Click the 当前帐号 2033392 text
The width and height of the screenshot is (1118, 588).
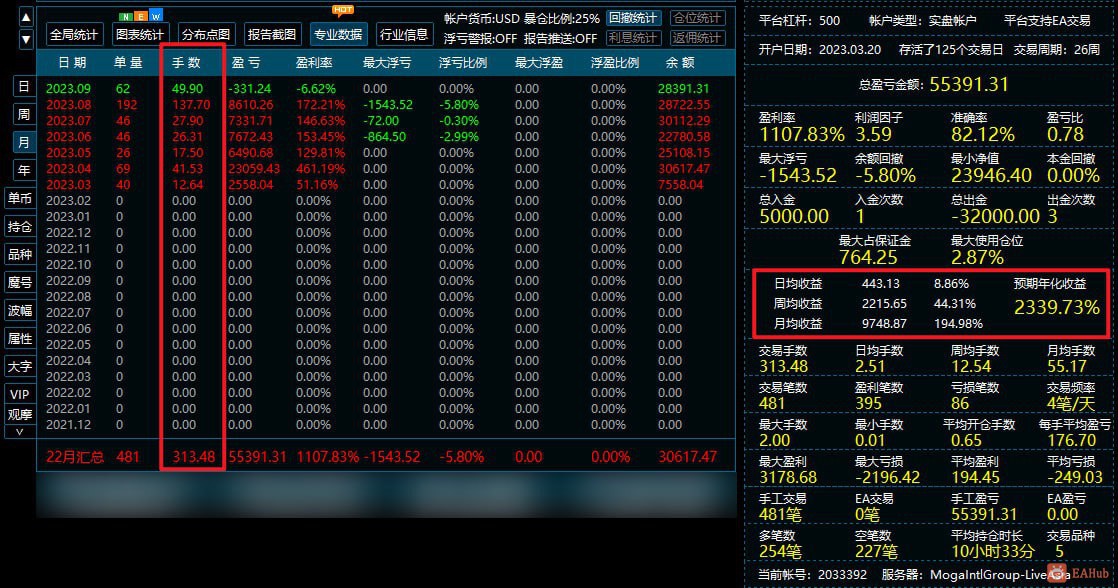pos(812,574)
